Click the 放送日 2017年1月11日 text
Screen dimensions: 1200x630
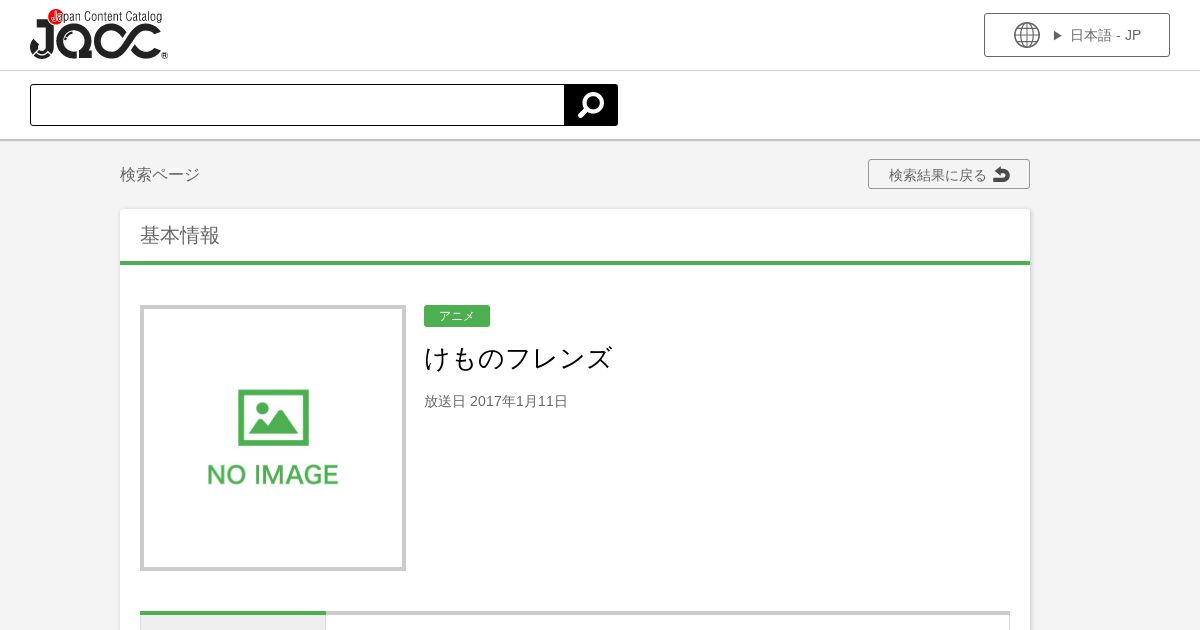click(x=496, y=401)
